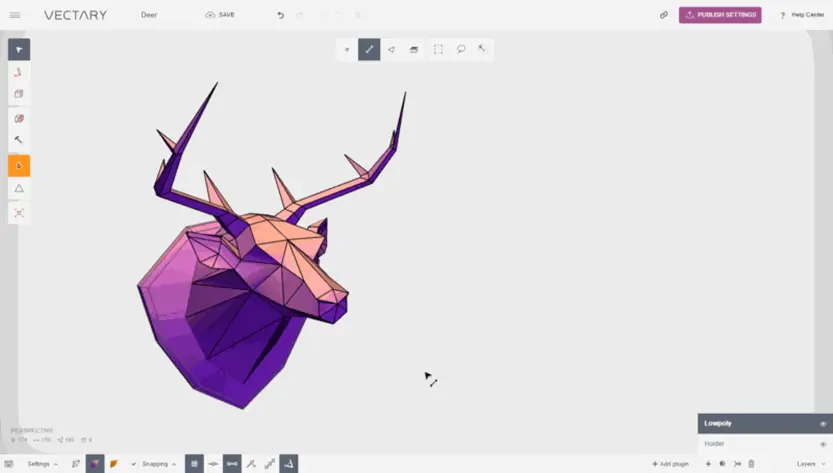Toggle vertex snapping button
This screenshot has height=473, width=833.
click(x=251, y=464)
